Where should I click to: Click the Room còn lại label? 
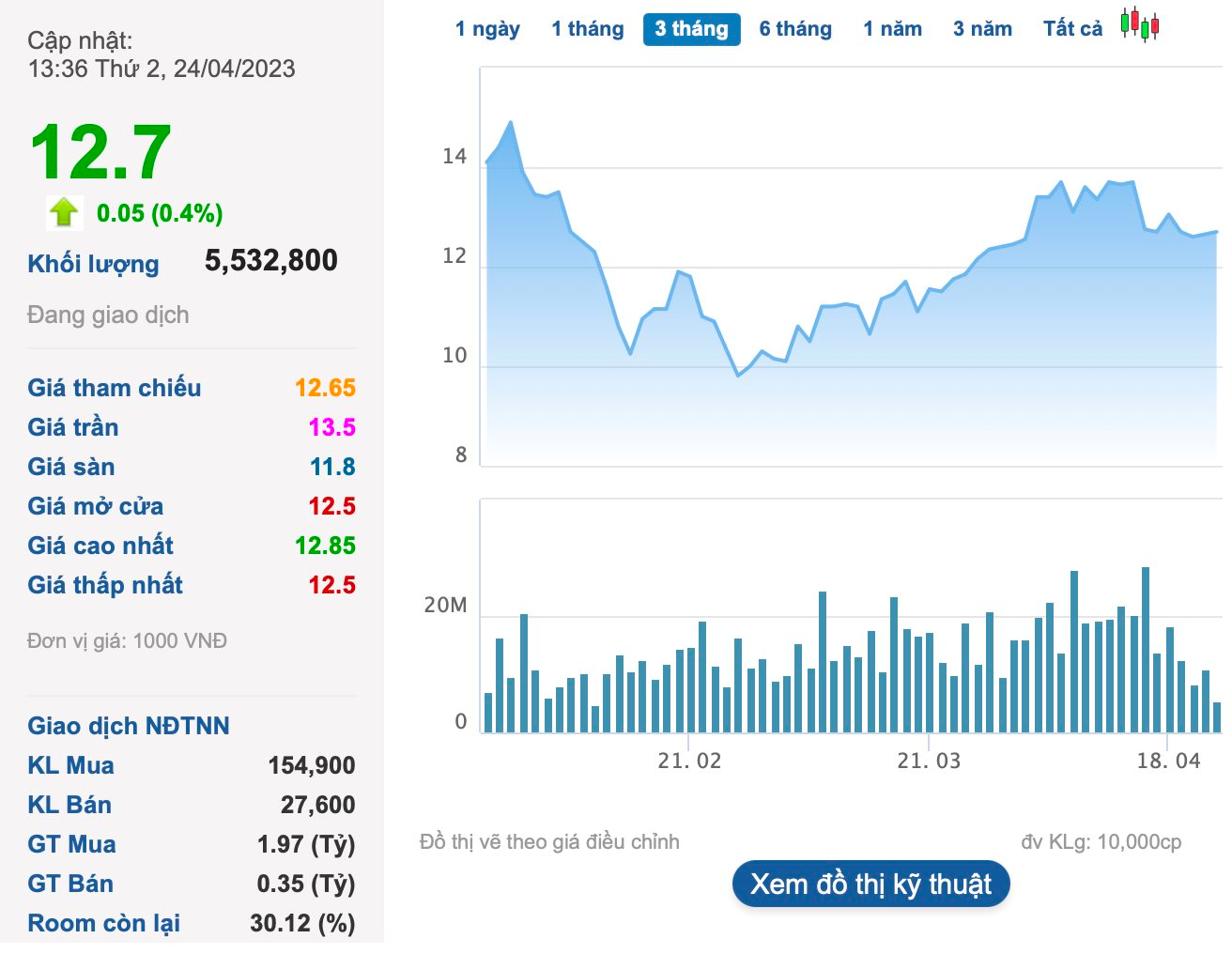103,923
